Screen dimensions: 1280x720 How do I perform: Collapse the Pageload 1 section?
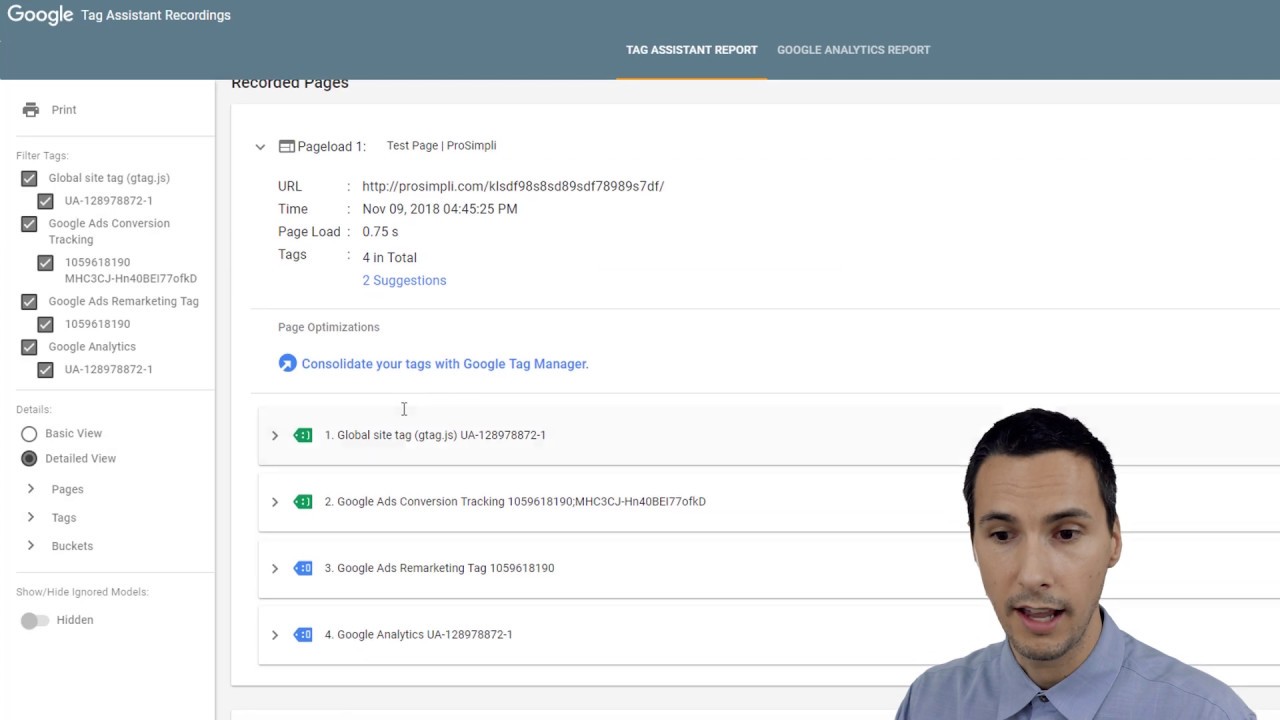coord(260,147)
